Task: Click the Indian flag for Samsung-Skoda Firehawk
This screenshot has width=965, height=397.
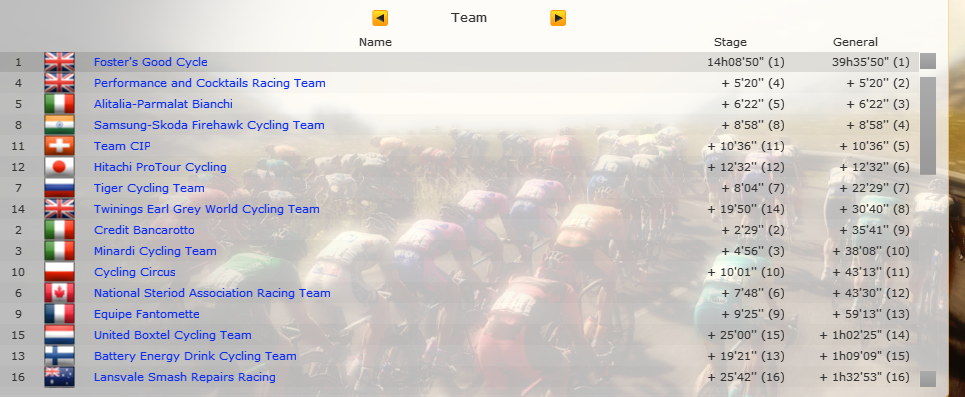Action: tap(59, 125)
